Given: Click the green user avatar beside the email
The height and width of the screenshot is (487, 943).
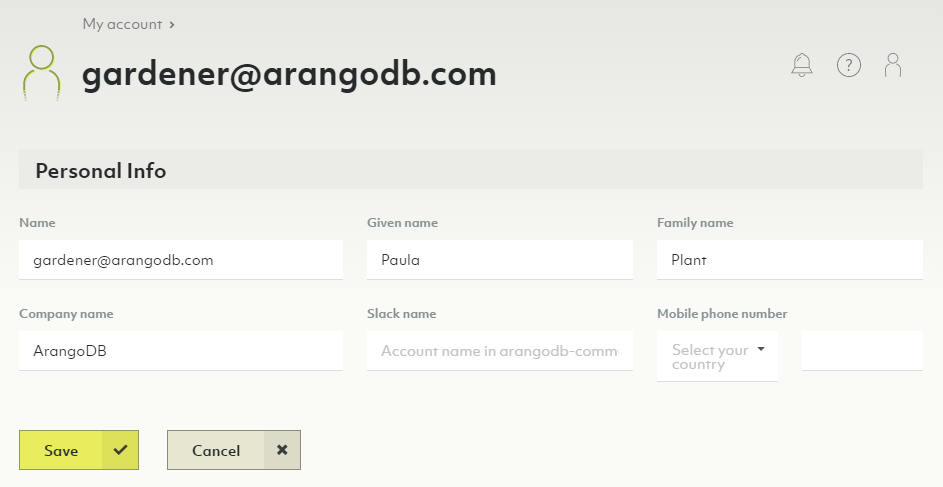Looking at the screenshot, I should point(41,73).
